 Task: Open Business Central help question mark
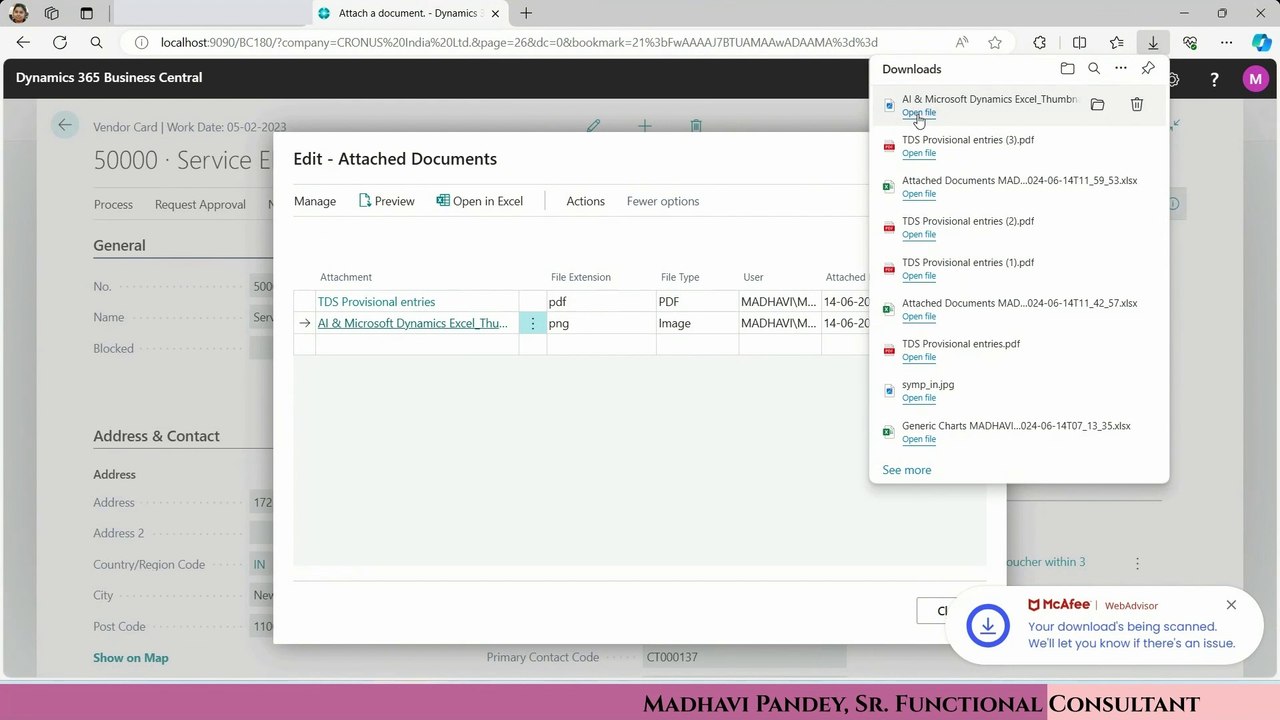pyautogui.click(x=1214, y=79)
